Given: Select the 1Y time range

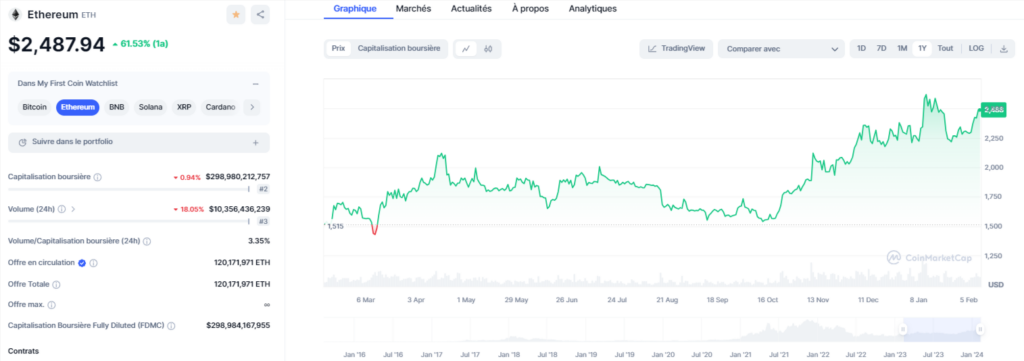Looking at the screenshot, I should click(x=922, y=48).
